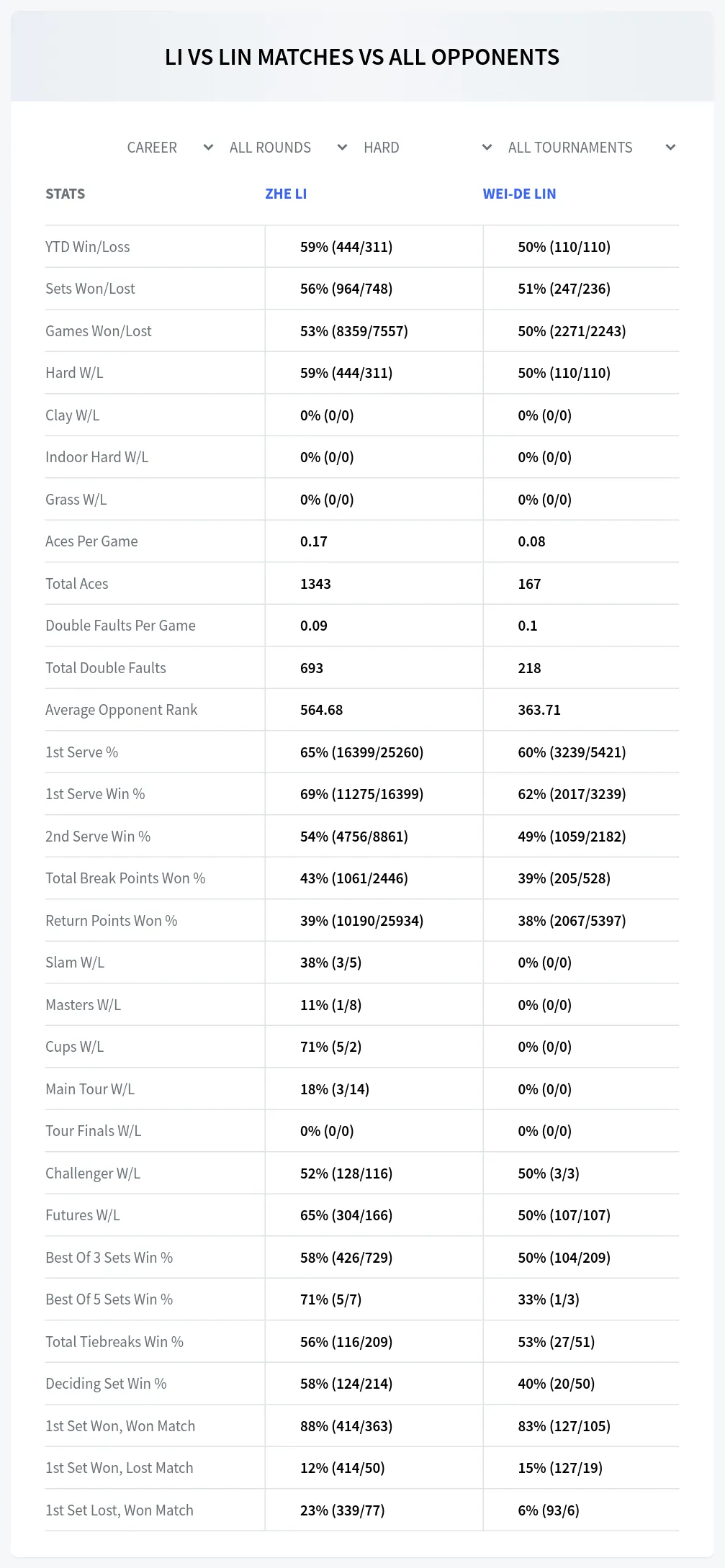Select the Deciding Set Win % row label

tap(106, 1384)
